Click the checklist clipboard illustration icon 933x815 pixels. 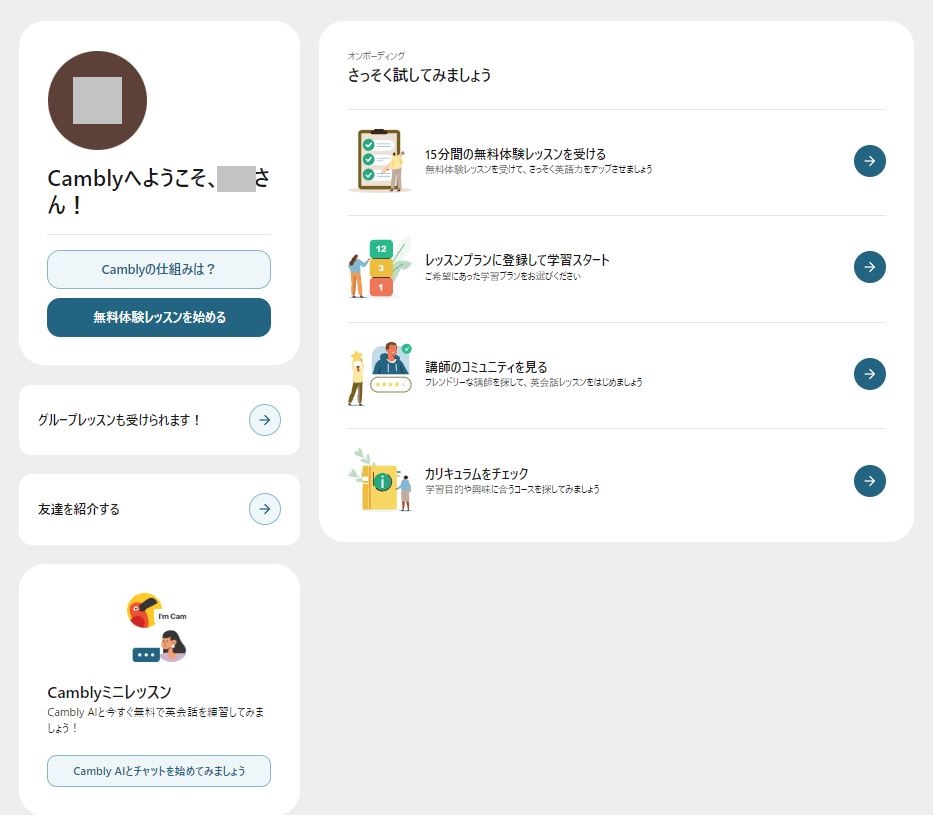pyautogui.click(x=380, y=161)
